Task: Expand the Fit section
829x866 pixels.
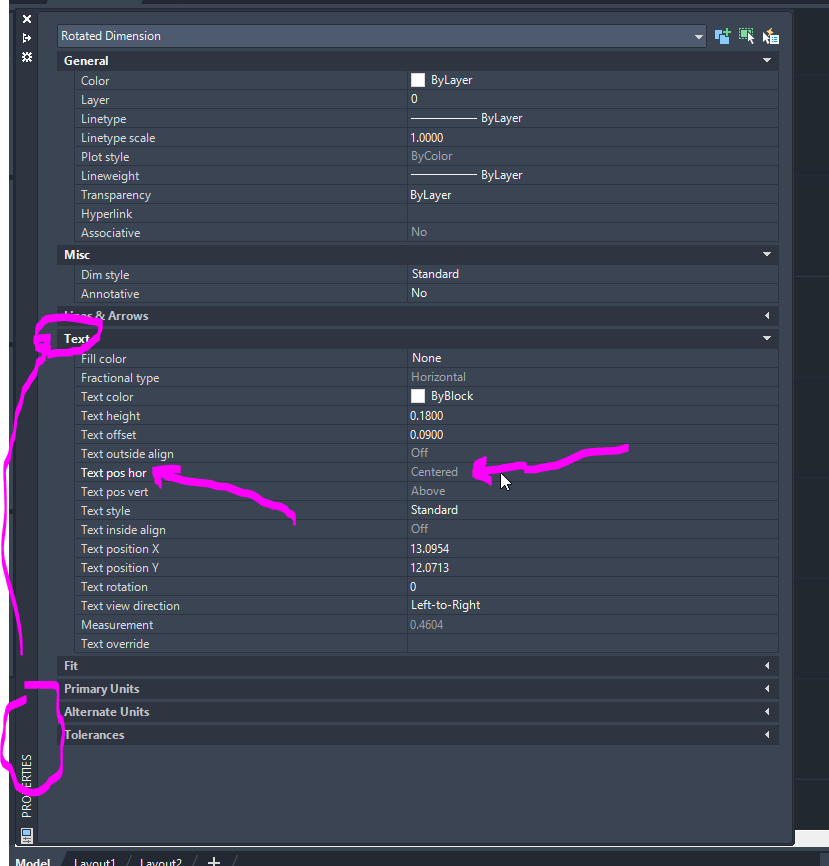Action: [x=766, y=665]
